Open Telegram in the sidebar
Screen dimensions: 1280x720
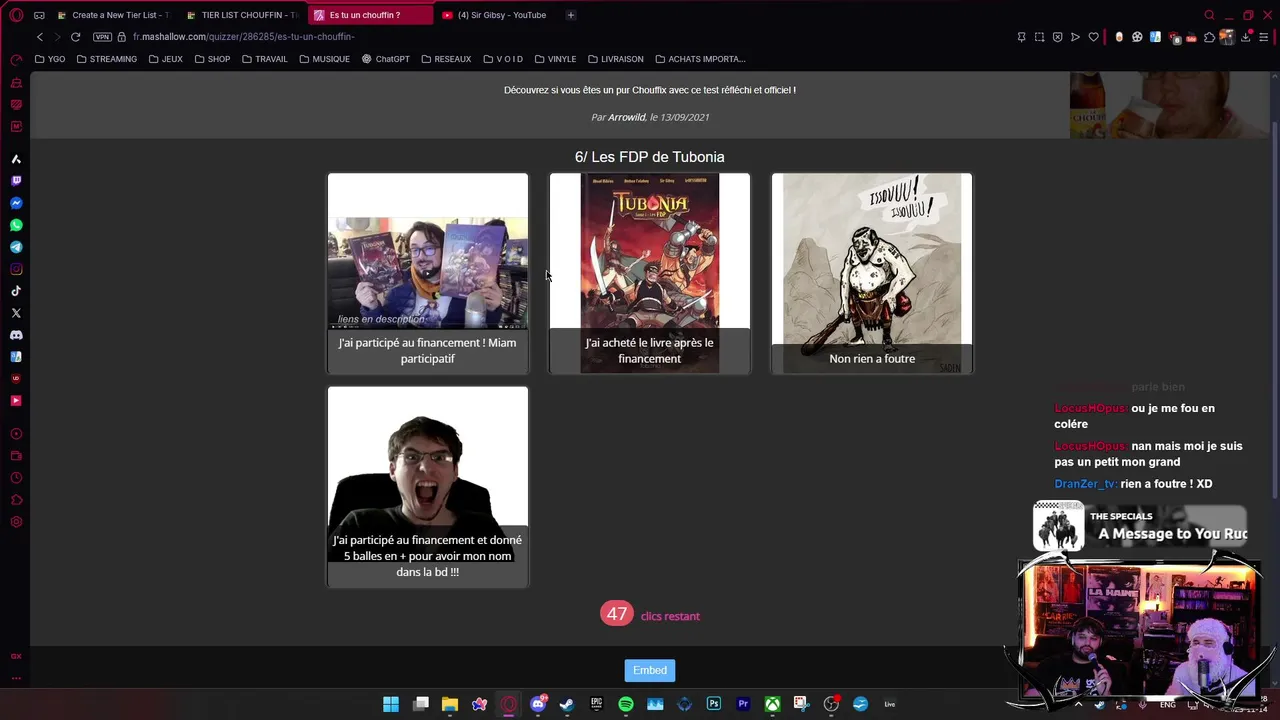pos(16,247)
